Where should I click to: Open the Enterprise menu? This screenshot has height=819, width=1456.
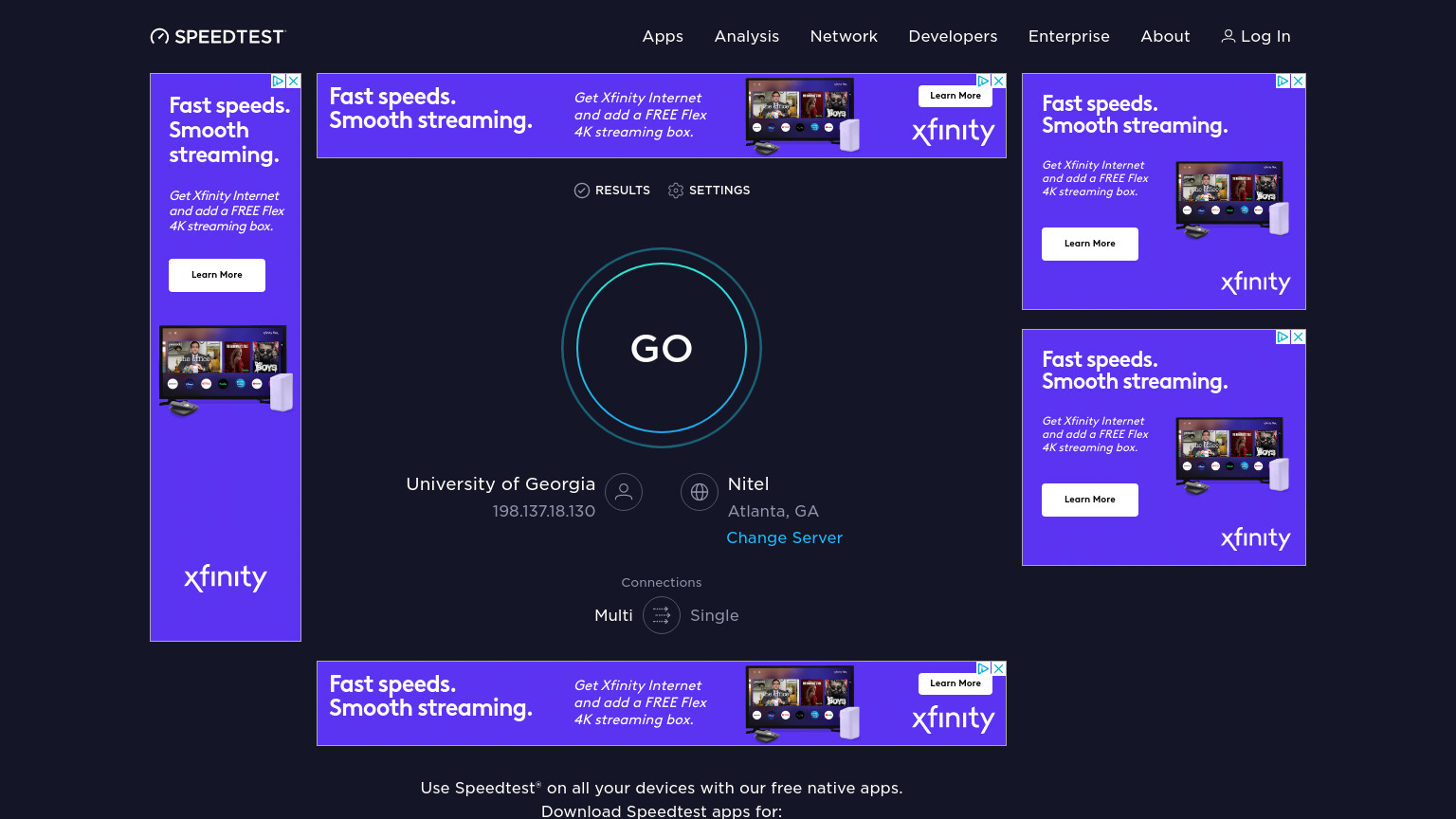[1069, 36]
